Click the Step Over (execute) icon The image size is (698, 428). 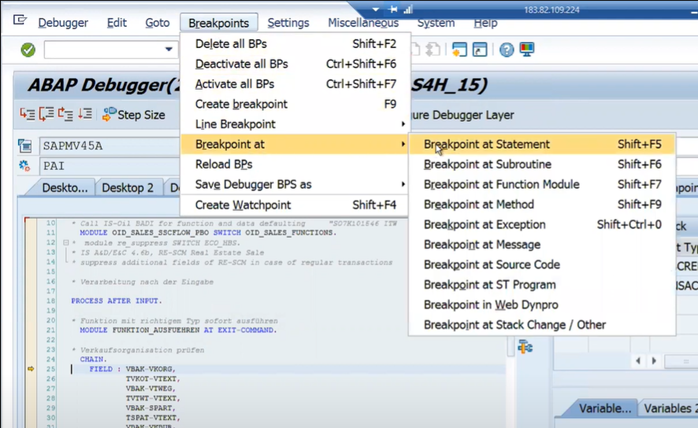(x=46, y=114)
